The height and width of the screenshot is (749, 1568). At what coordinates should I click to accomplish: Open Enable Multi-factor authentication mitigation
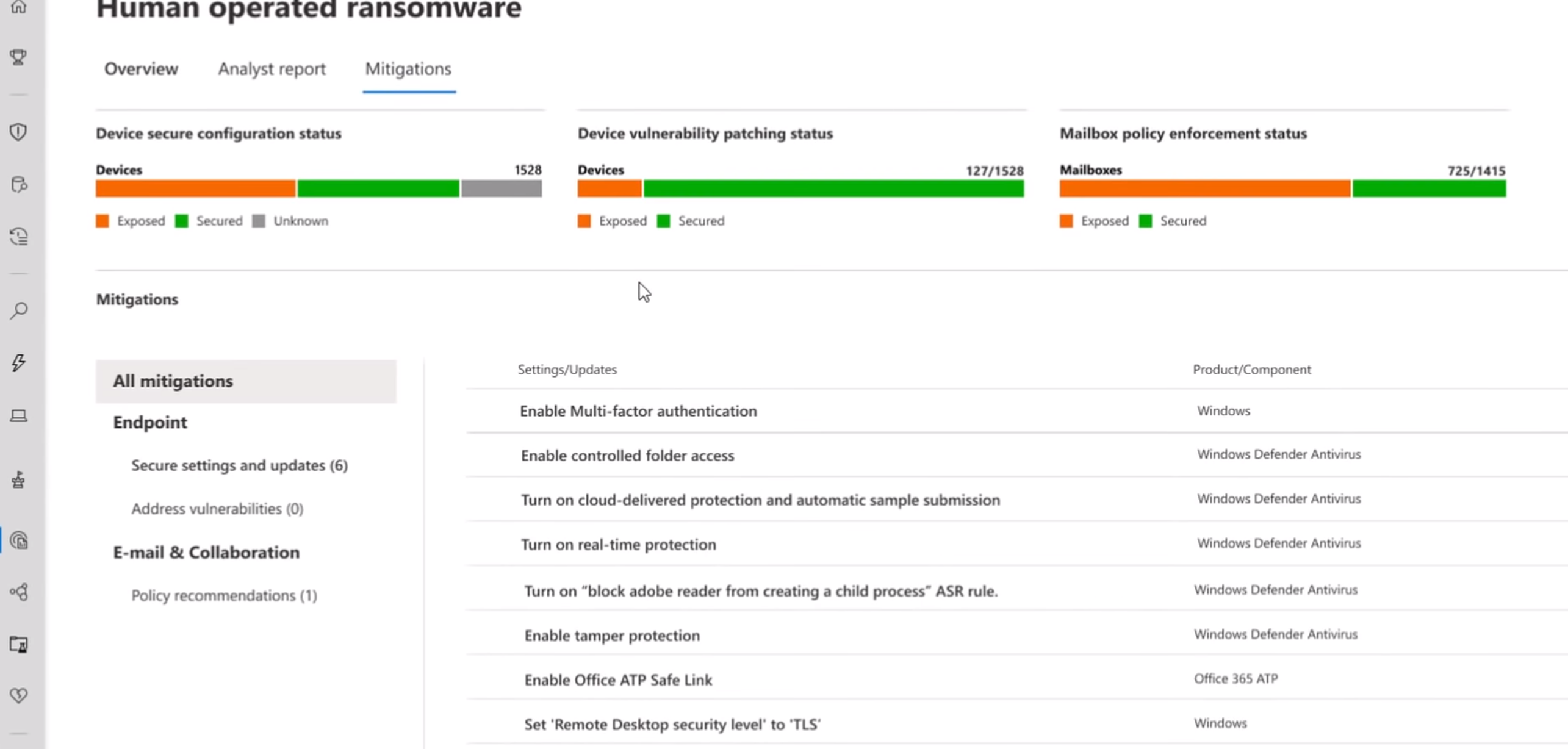(x=638, y=411)
